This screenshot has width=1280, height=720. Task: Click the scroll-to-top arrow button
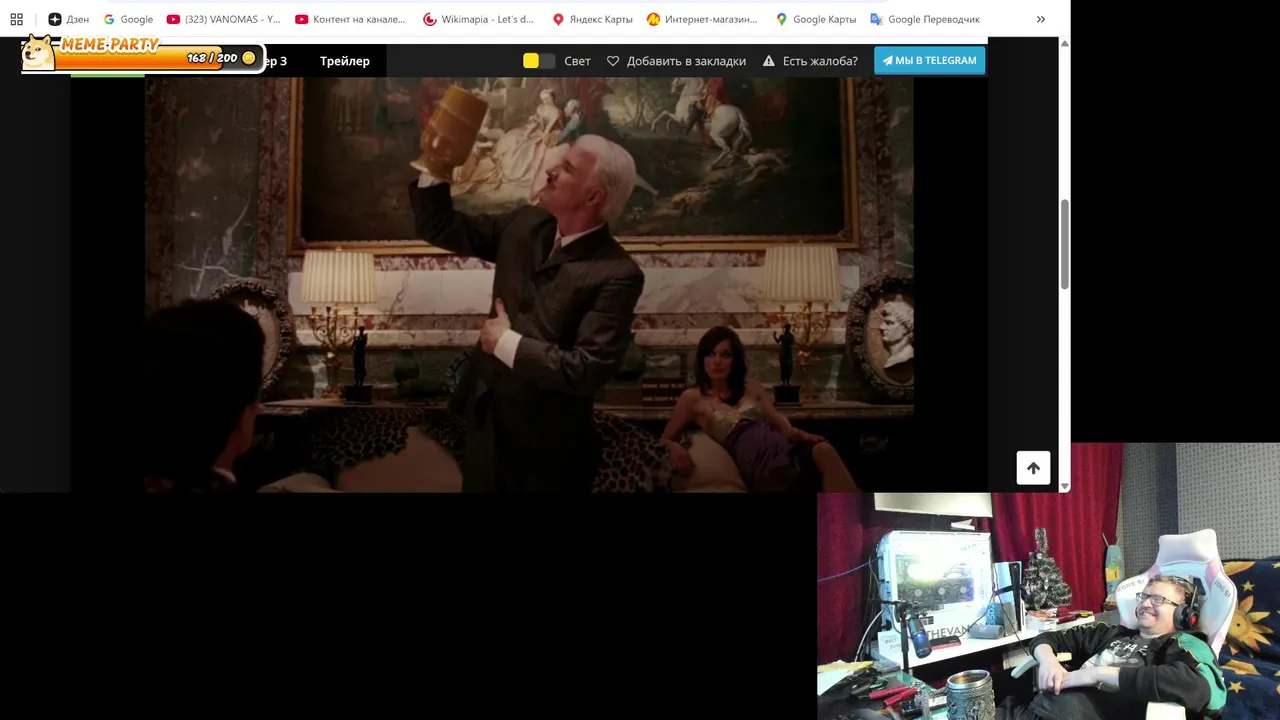[1033, 468]
